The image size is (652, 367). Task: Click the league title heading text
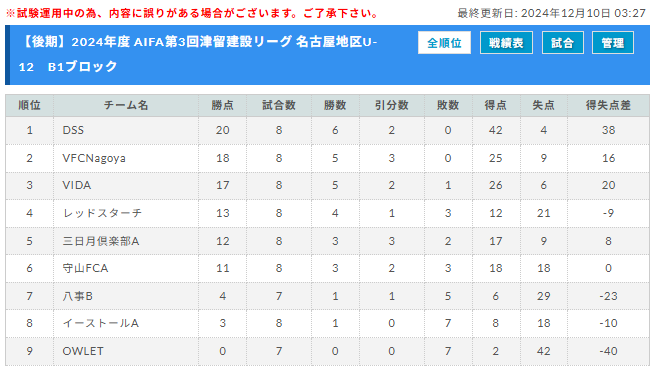(x=198, y=54)
